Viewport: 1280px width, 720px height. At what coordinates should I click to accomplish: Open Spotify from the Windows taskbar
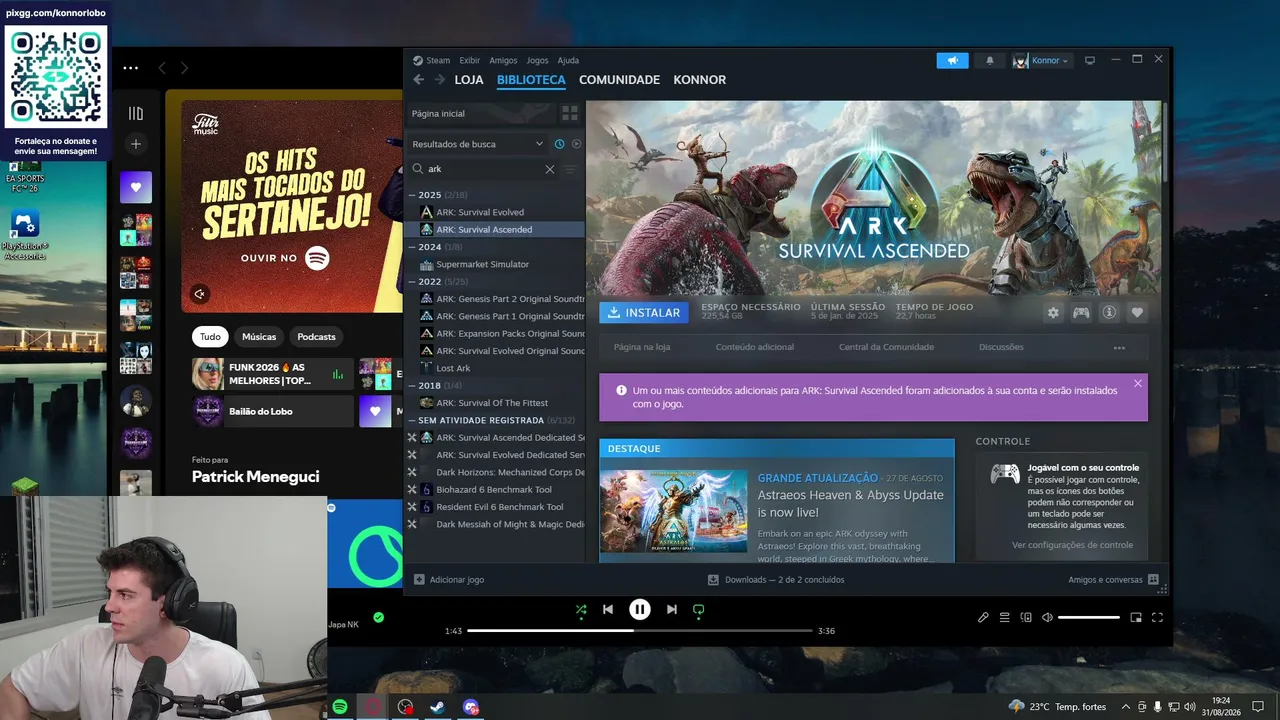click(x=340, y=707)
